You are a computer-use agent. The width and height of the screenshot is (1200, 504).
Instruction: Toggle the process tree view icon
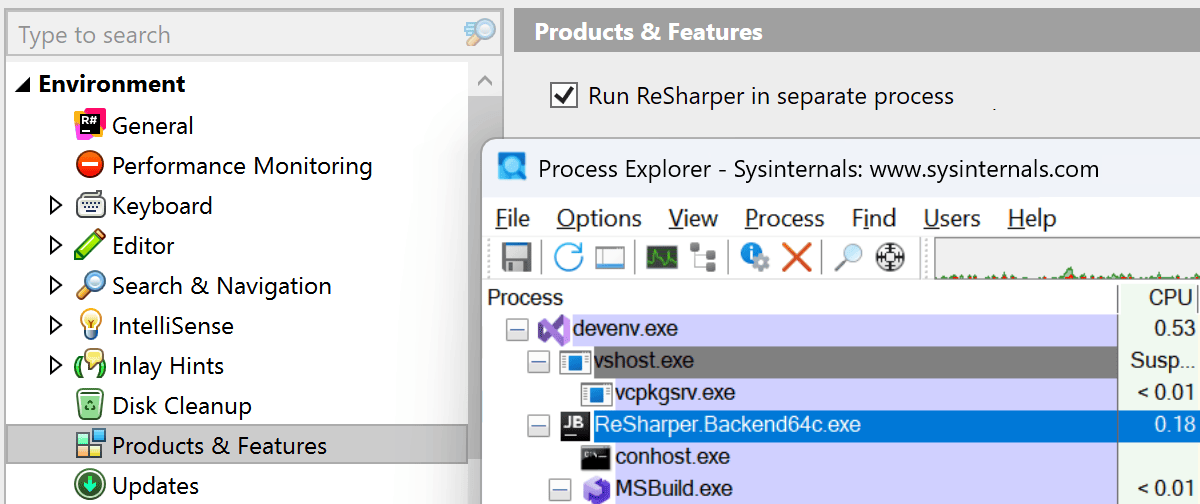tap(704, 257)
